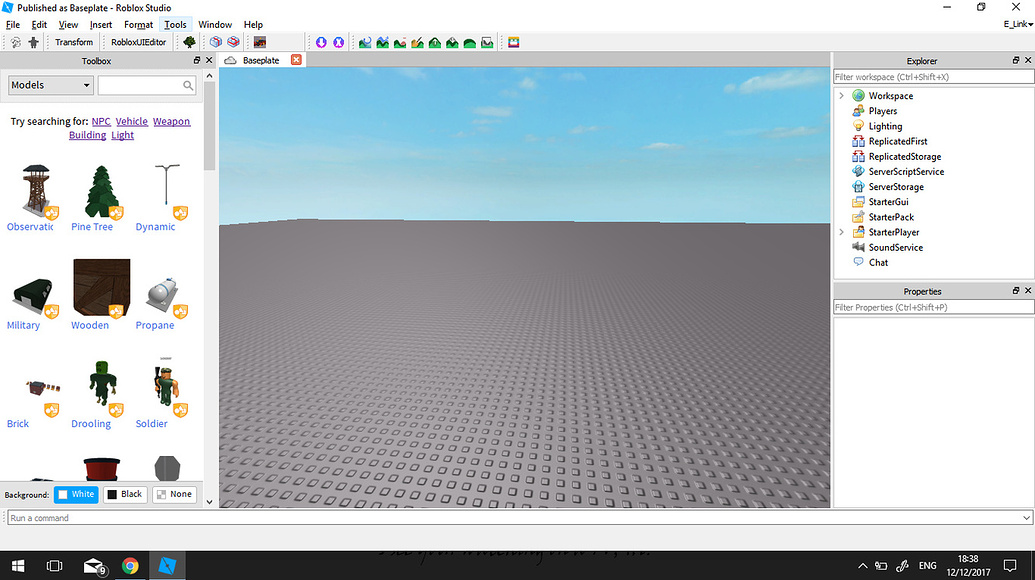Open the Edit menu
Image resolution: width=1035 pixels, height=580 pixels.
(39, 24)
